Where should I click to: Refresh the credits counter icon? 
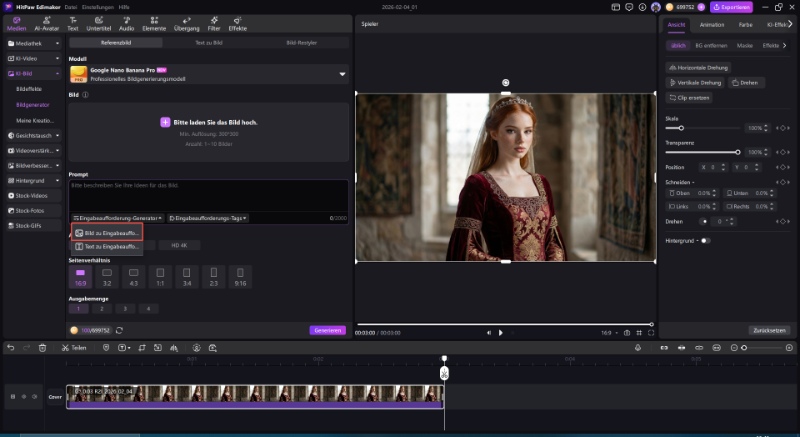120,330
